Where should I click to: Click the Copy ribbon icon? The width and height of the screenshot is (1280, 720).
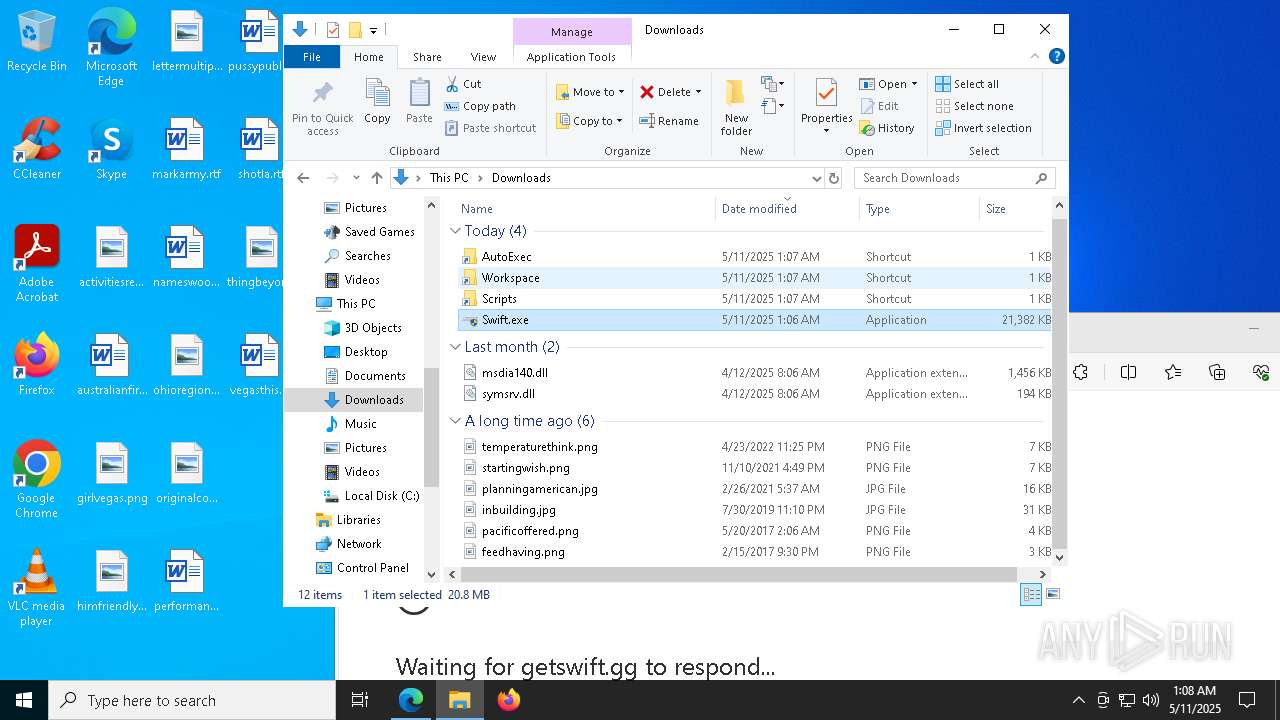tap(377, 102)
